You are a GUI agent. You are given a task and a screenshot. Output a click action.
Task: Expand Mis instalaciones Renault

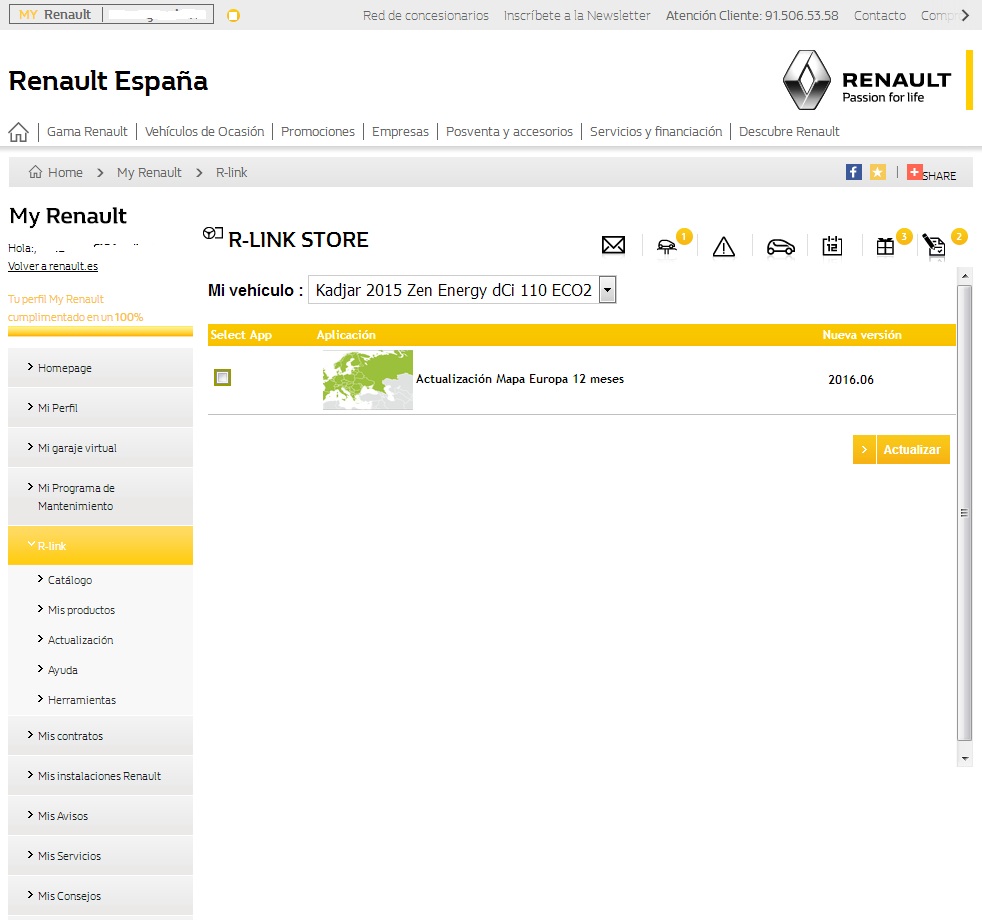[x=100, y=776]
